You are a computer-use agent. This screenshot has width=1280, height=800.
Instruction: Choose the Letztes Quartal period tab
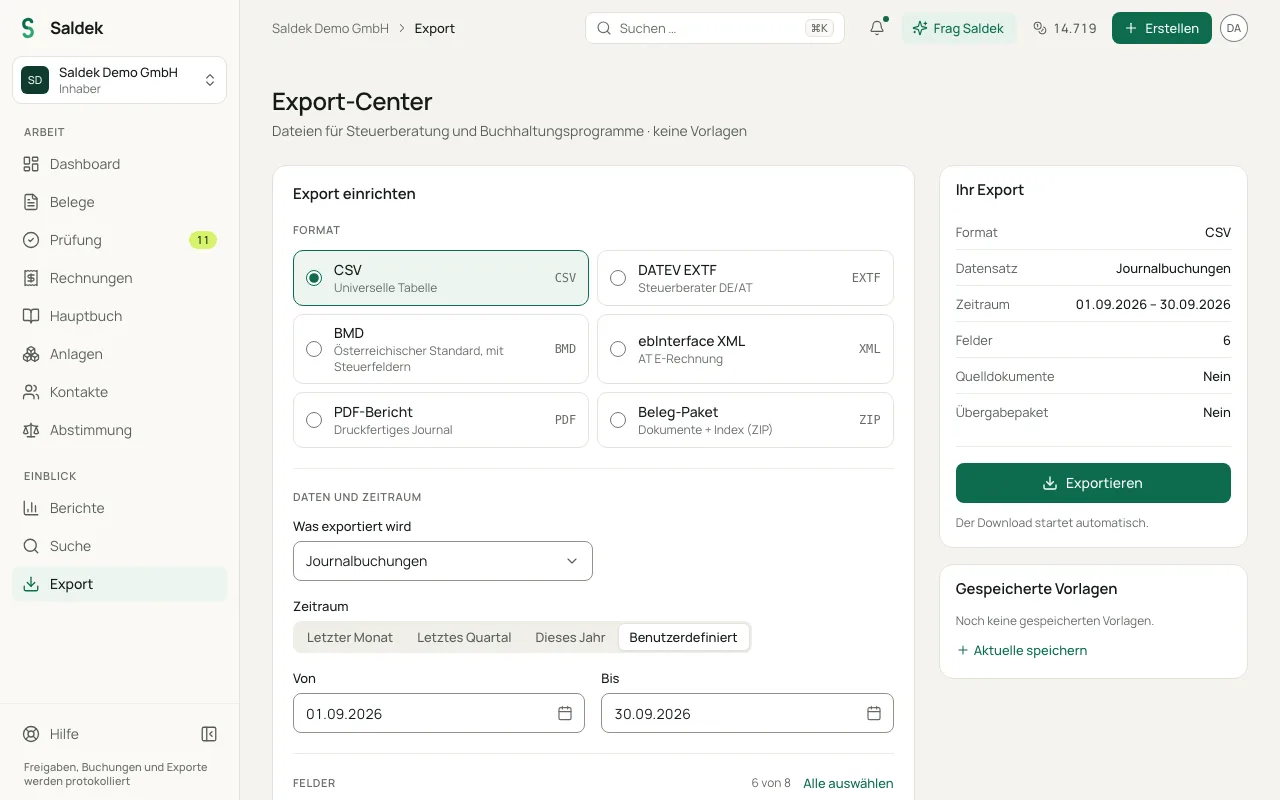pos(464,637)
